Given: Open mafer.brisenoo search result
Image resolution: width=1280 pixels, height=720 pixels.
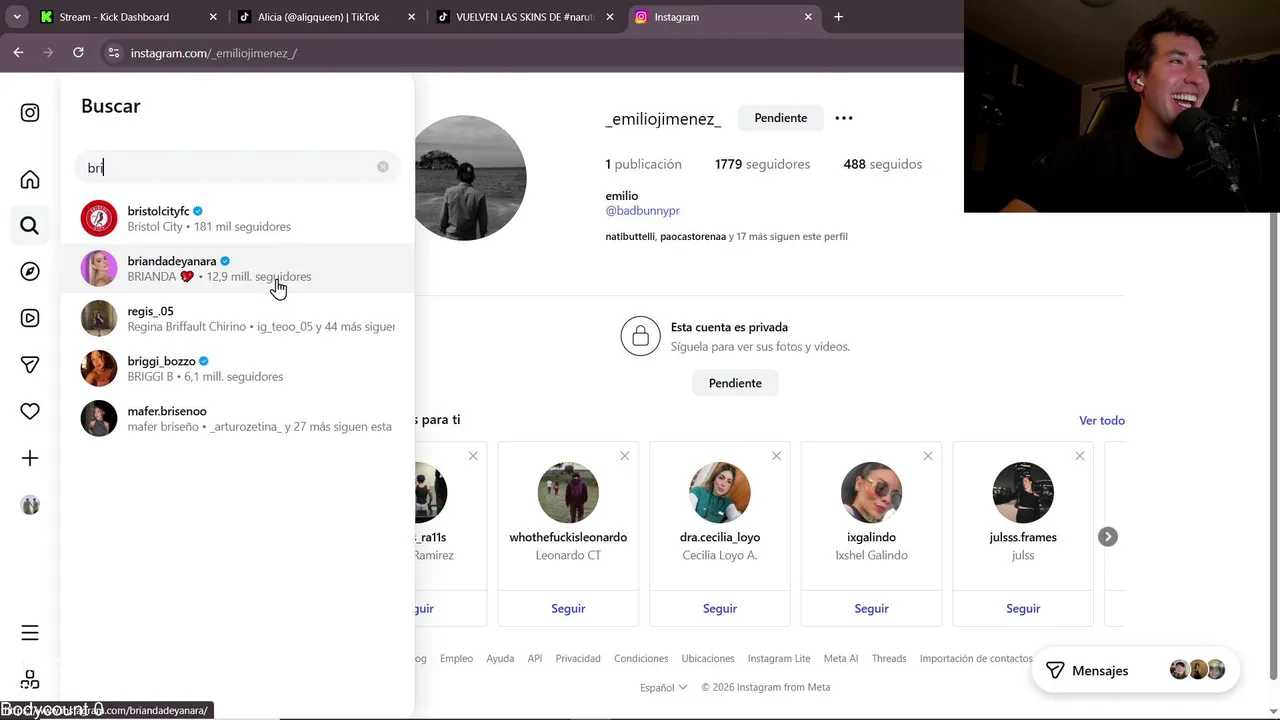Looking at the screenshot, I should click(237, 418).
